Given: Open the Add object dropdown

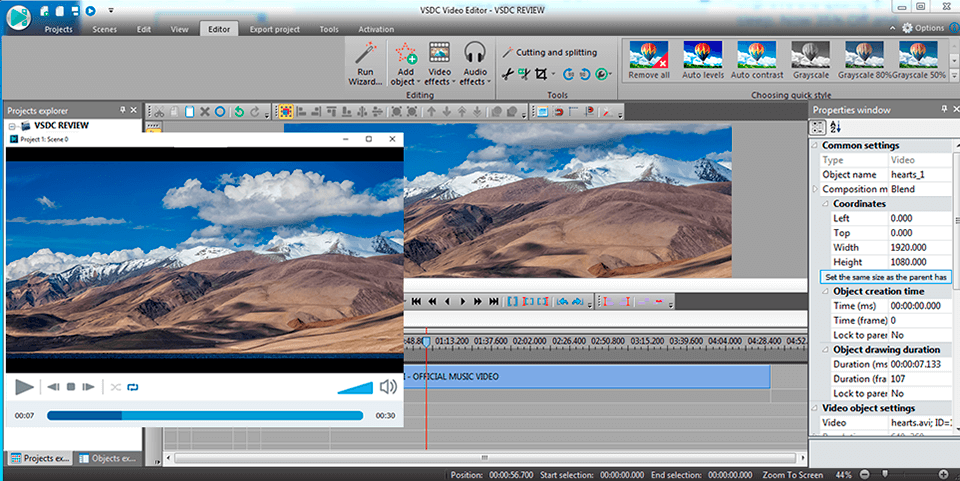Looking at the screenshot, I should [405, 64].
